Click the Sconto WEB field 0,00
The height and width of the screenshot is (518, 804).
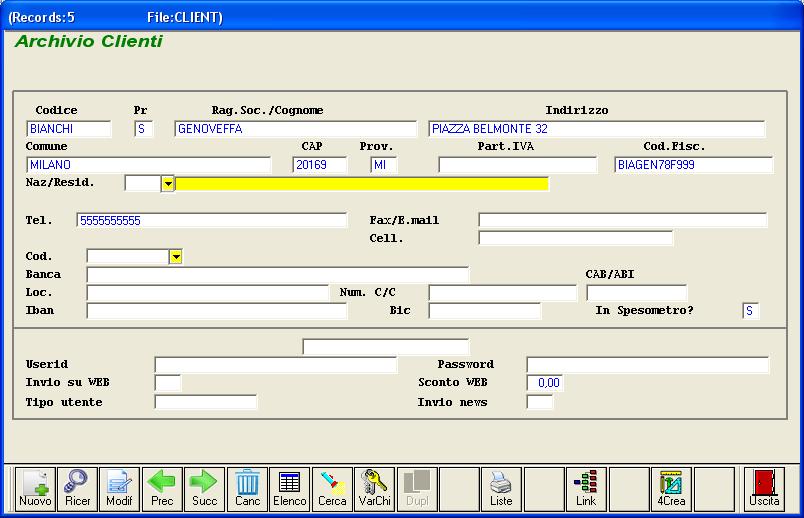pos(545,383)
